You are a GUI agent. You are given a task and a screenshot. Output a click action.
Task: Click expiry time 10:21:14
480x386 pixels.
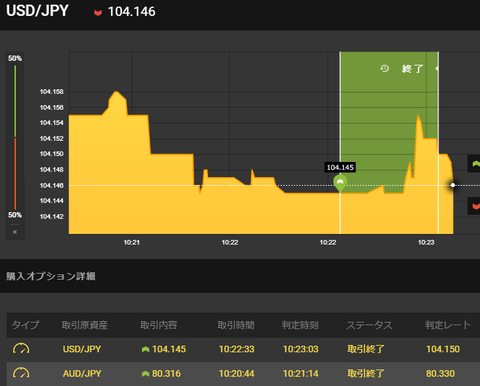pos(301,374)
